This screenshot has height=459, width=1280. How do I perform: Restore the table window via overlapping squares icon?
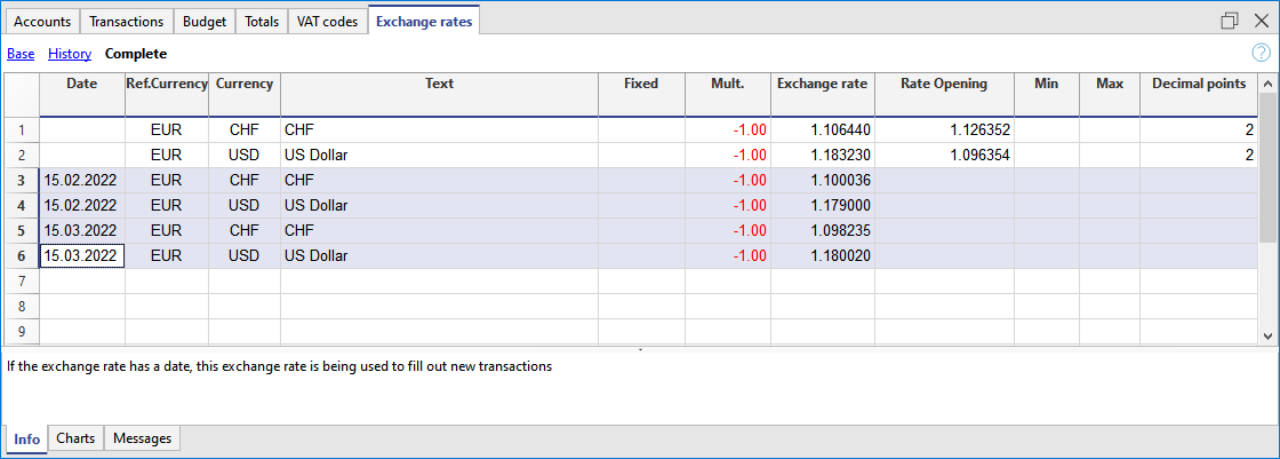pos(1230,20)
